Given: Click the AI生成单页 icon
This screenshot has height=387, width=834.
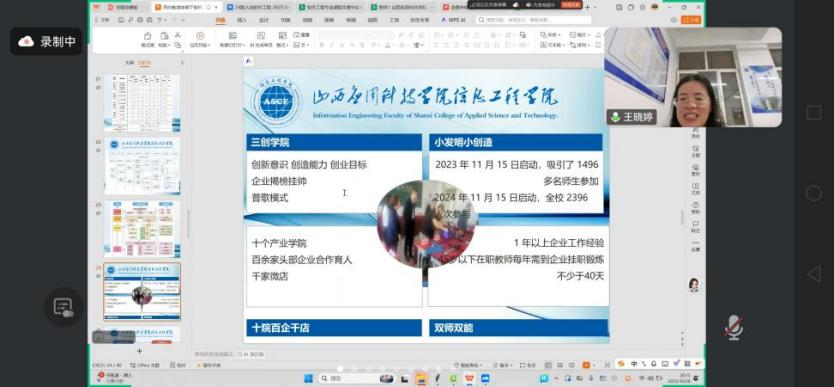Looking at the screenshot, I should (x=261, y=36).
